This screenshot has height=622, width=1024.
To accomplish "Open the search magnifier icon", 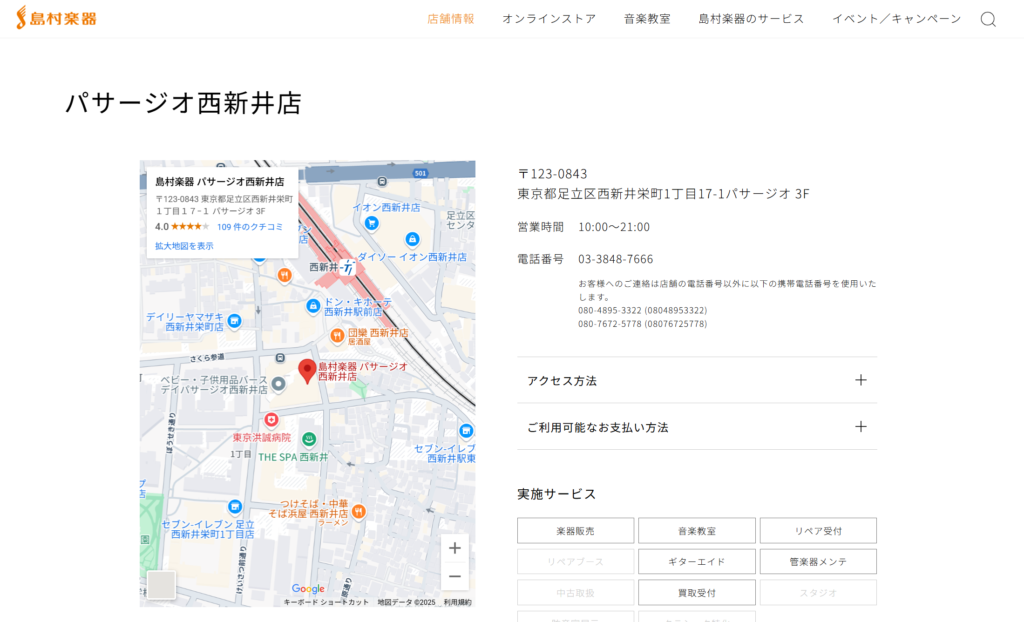I will tap(988, 19).
